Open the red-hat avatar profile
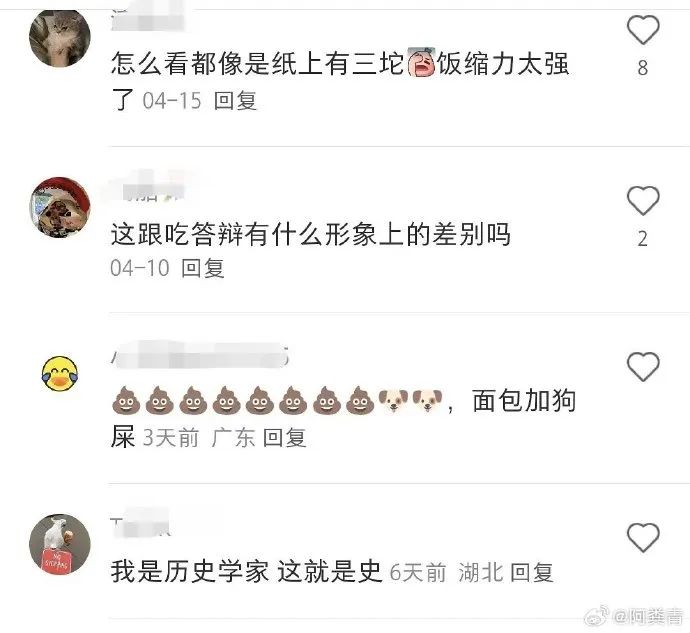The image size is (690, 633). point(60,207)
